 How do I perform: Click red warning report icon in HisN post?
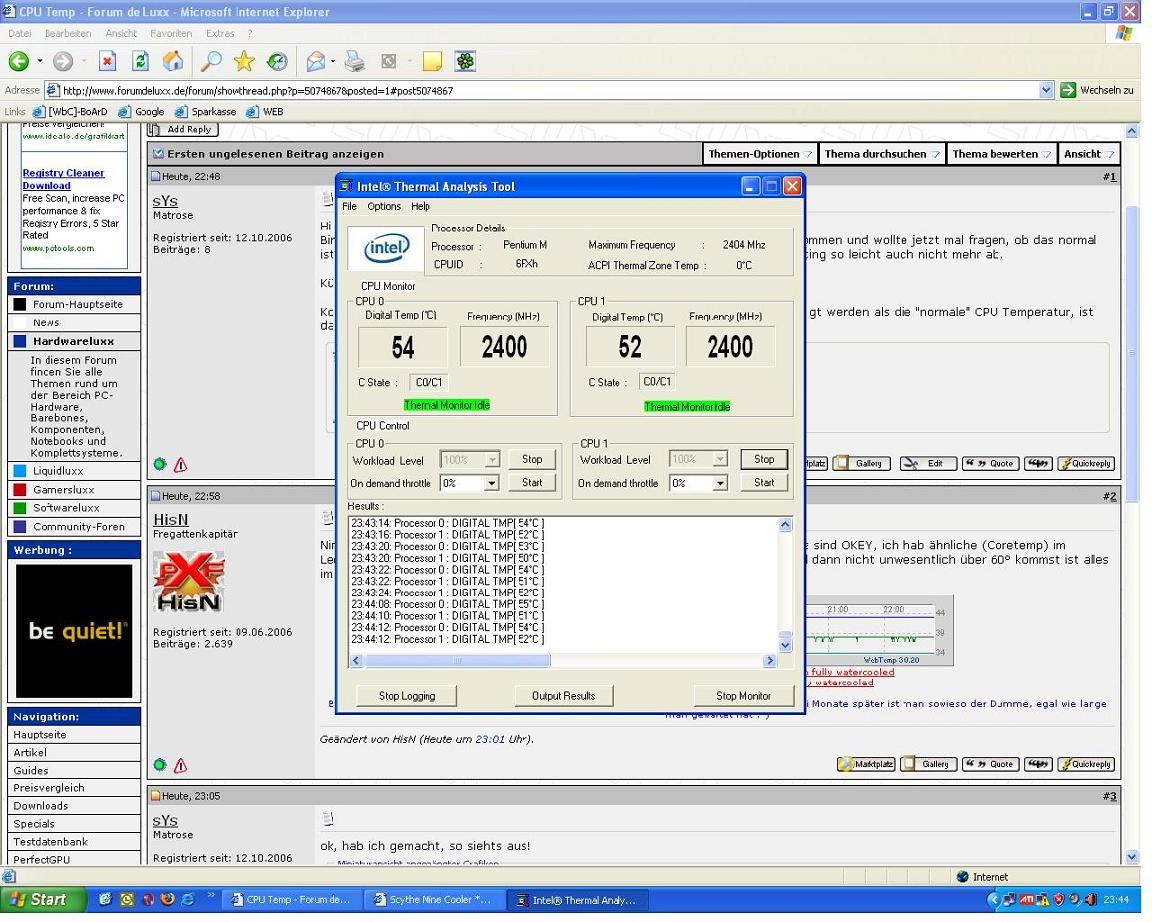(x=180, y=766)
